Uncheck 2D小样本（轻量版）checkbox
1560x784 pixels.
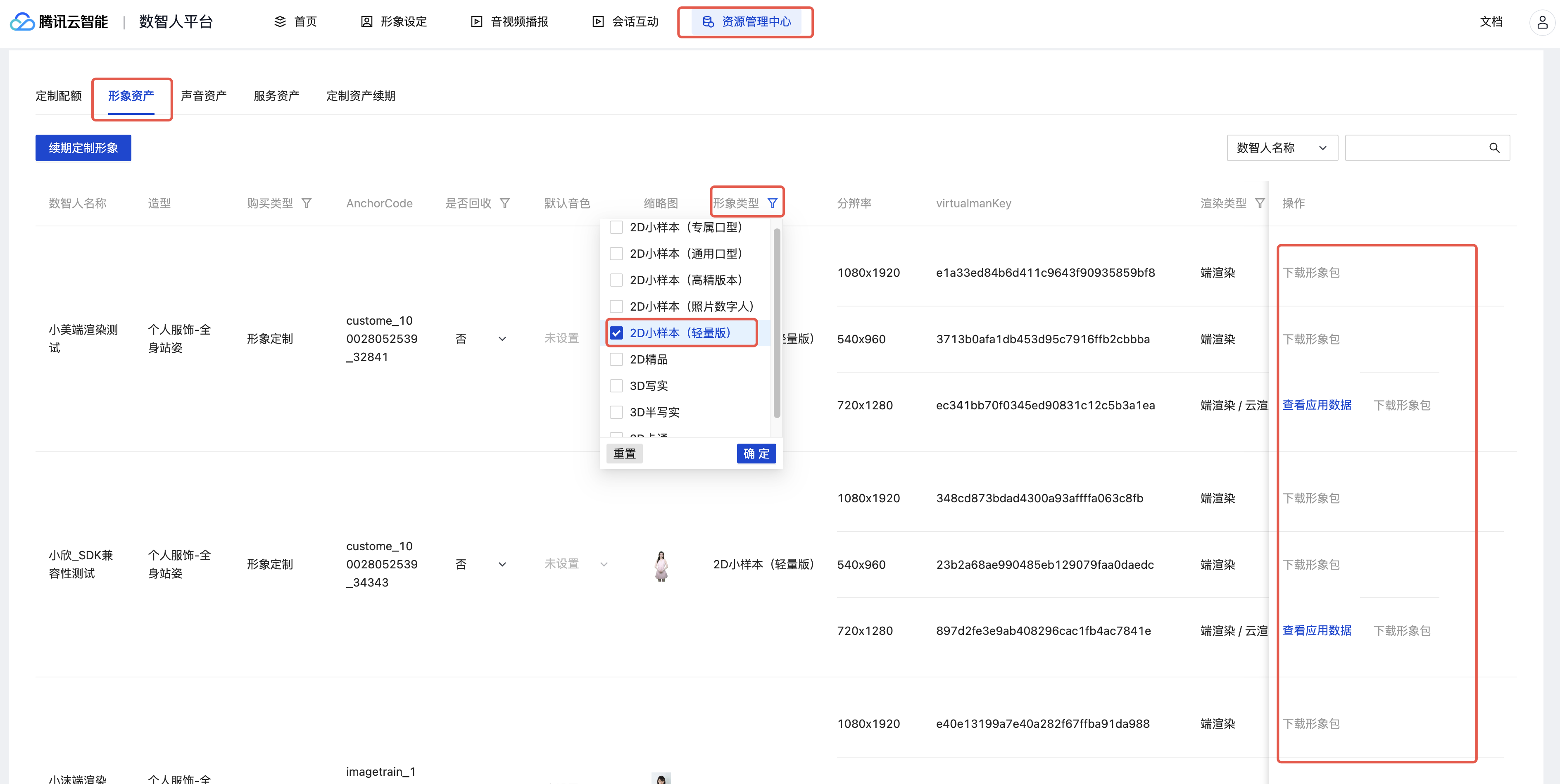616,333
